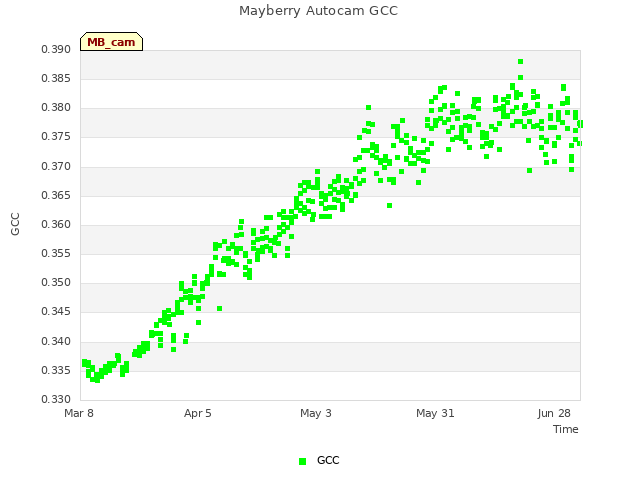
Task: Click the Time axis title
Action: [x=566, y=429]
